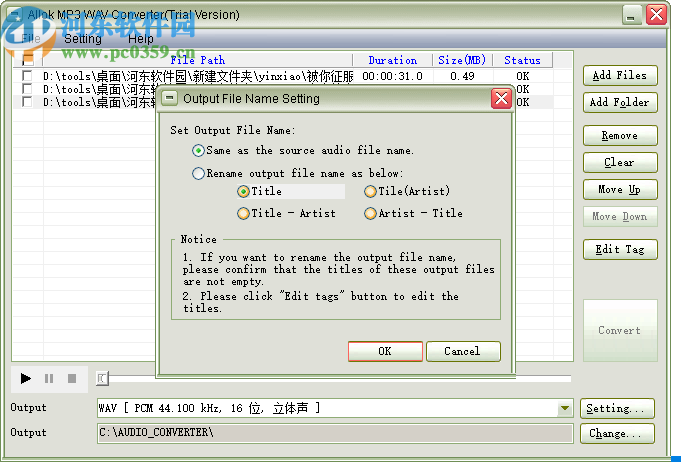Click the Clear button
The image size is (681, 462).
point(620,162)
